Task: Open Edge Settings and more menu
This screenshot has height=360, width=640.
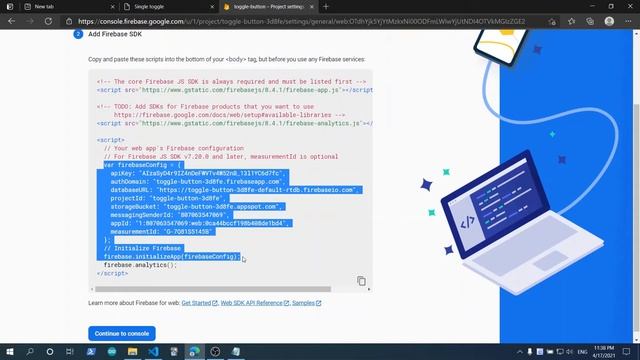Action: (628, 22)
